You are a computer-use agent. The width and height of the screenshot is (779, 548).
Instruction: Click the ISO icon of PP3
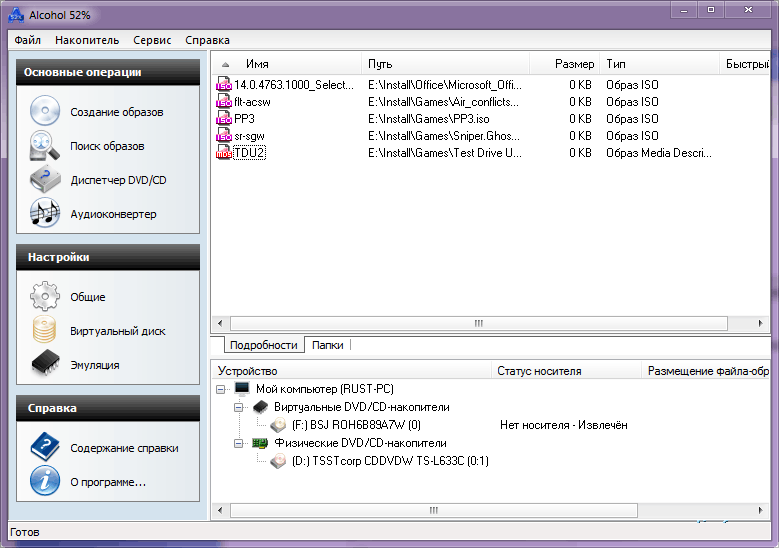[224, 118]
